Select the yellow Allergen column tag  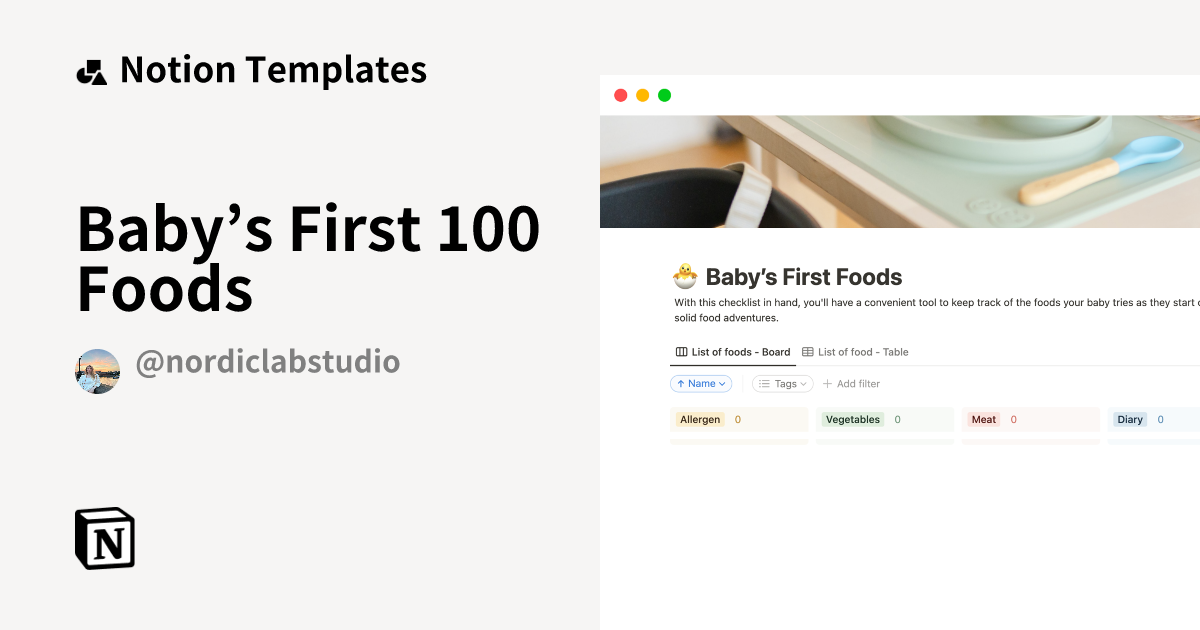tap(700, 419)
